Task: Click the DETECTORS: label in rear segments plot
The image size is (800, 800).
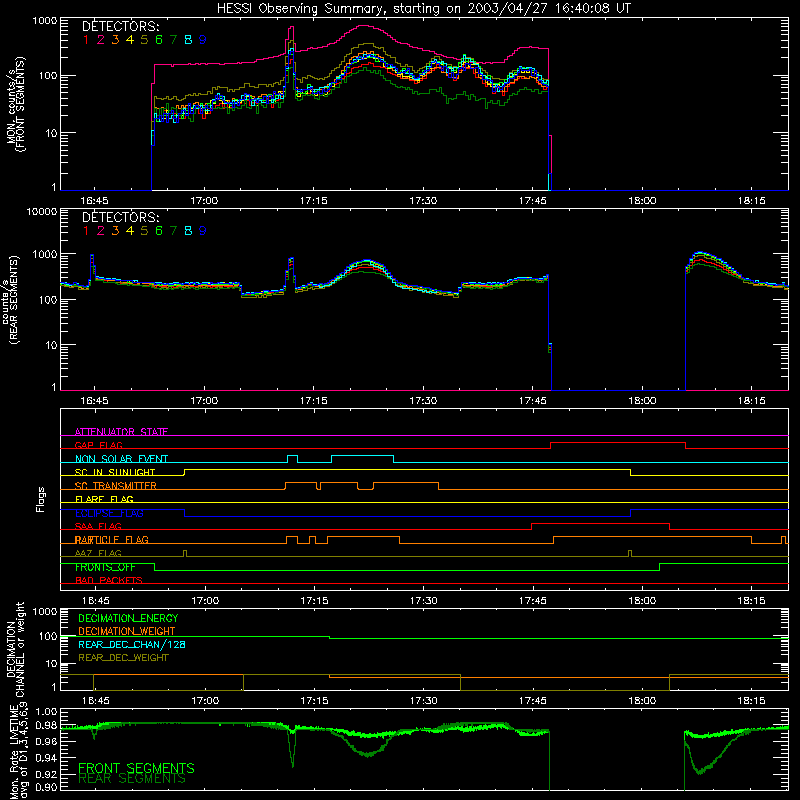Action: pos(121,217)
